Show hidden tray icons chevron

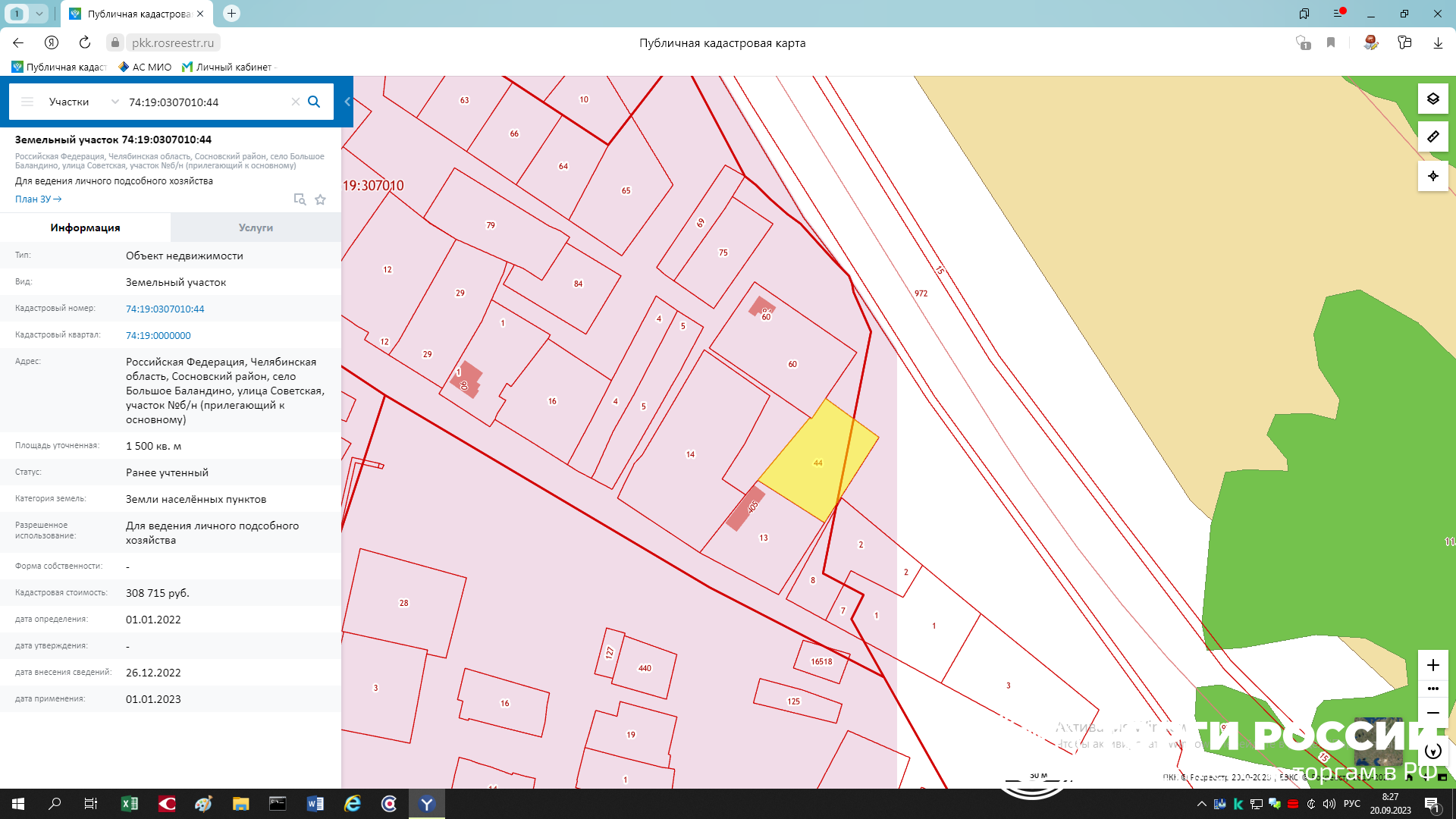tap(1202, 804)
